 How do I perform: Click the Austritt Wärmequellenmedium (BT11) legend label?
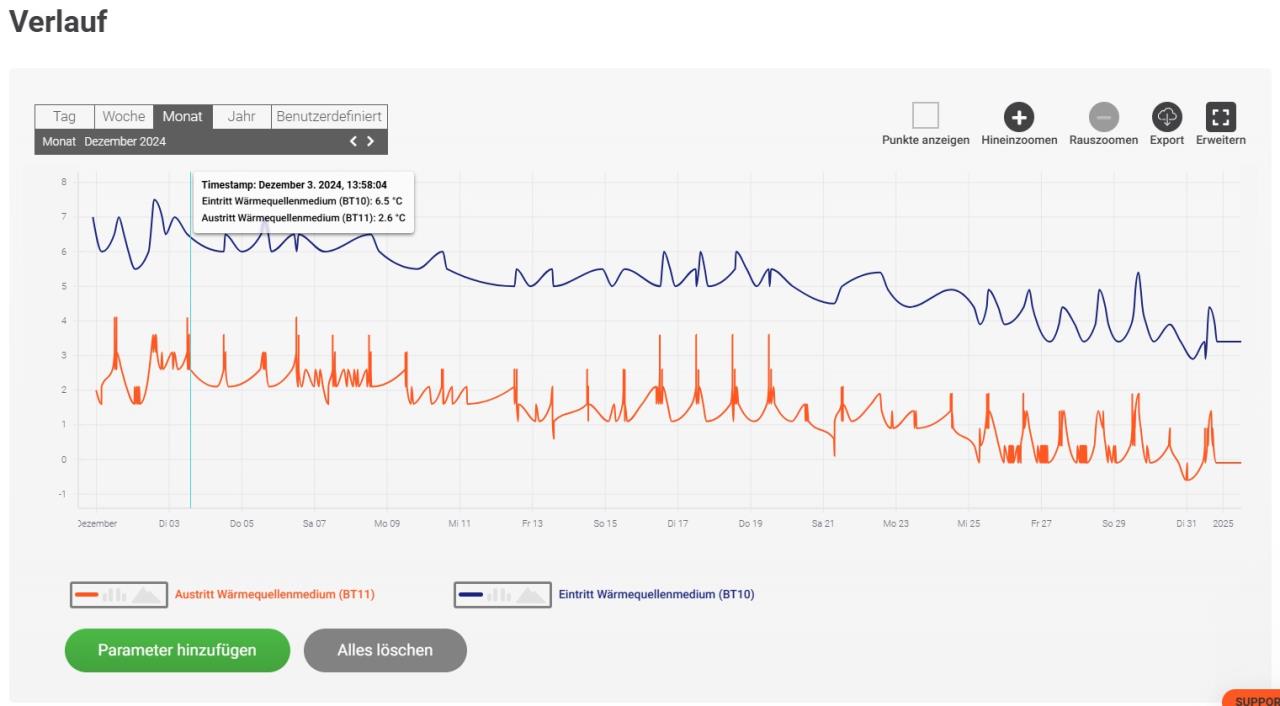(274, 595)
